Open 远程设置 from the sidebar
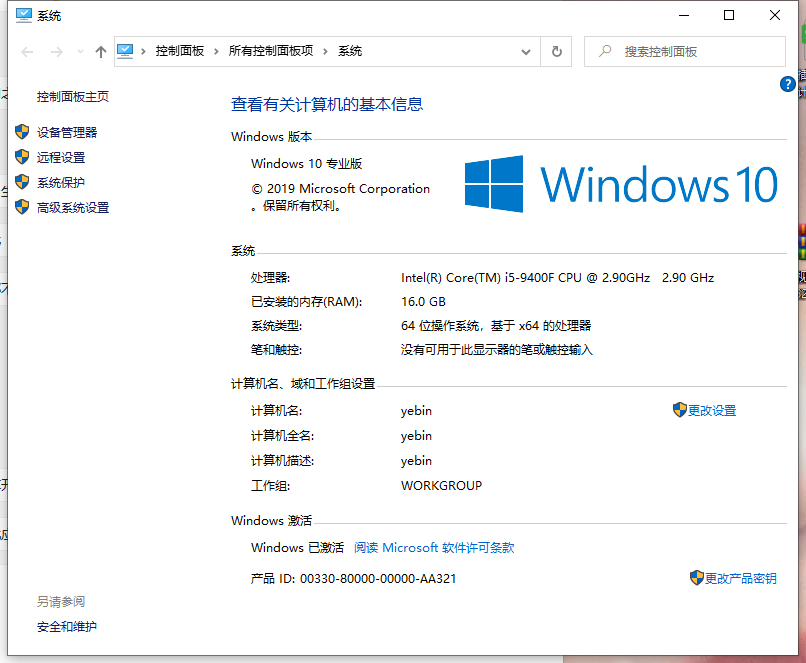 coord(62,156)
